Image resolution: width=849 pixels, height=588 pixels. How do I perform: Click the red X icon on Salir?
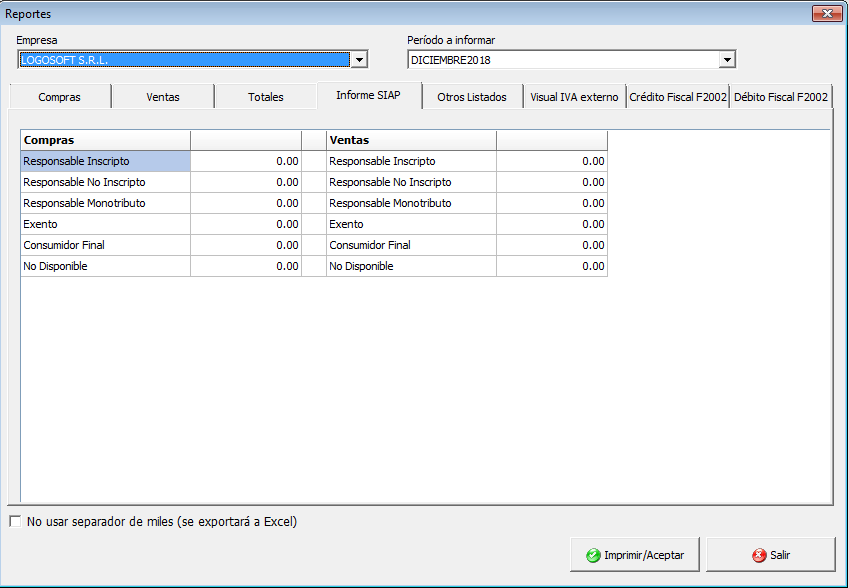(x=759, y=555)
